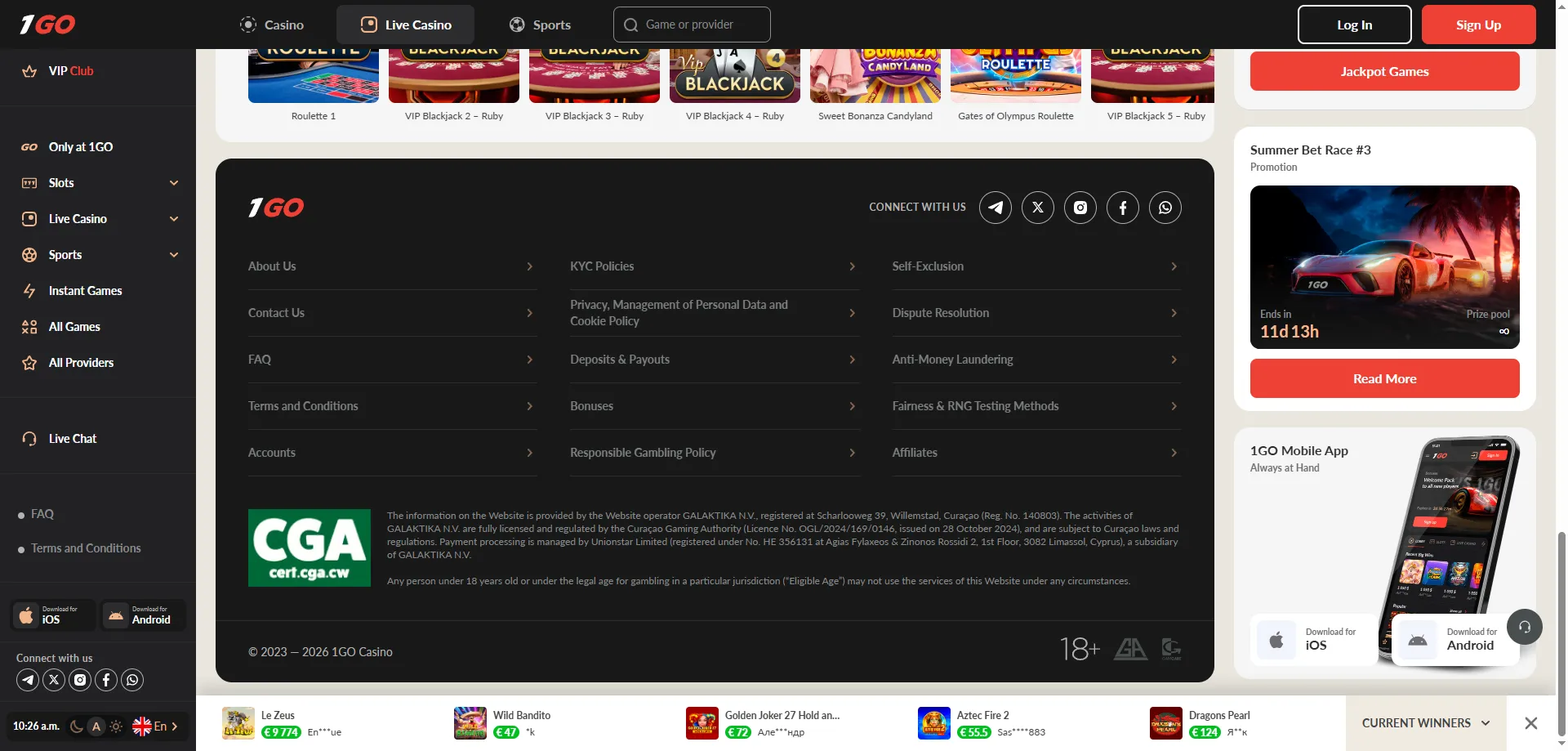Click the Game or provider search field
The image size is (1568, 751).
pyautogui.click(x=692, y=25)
